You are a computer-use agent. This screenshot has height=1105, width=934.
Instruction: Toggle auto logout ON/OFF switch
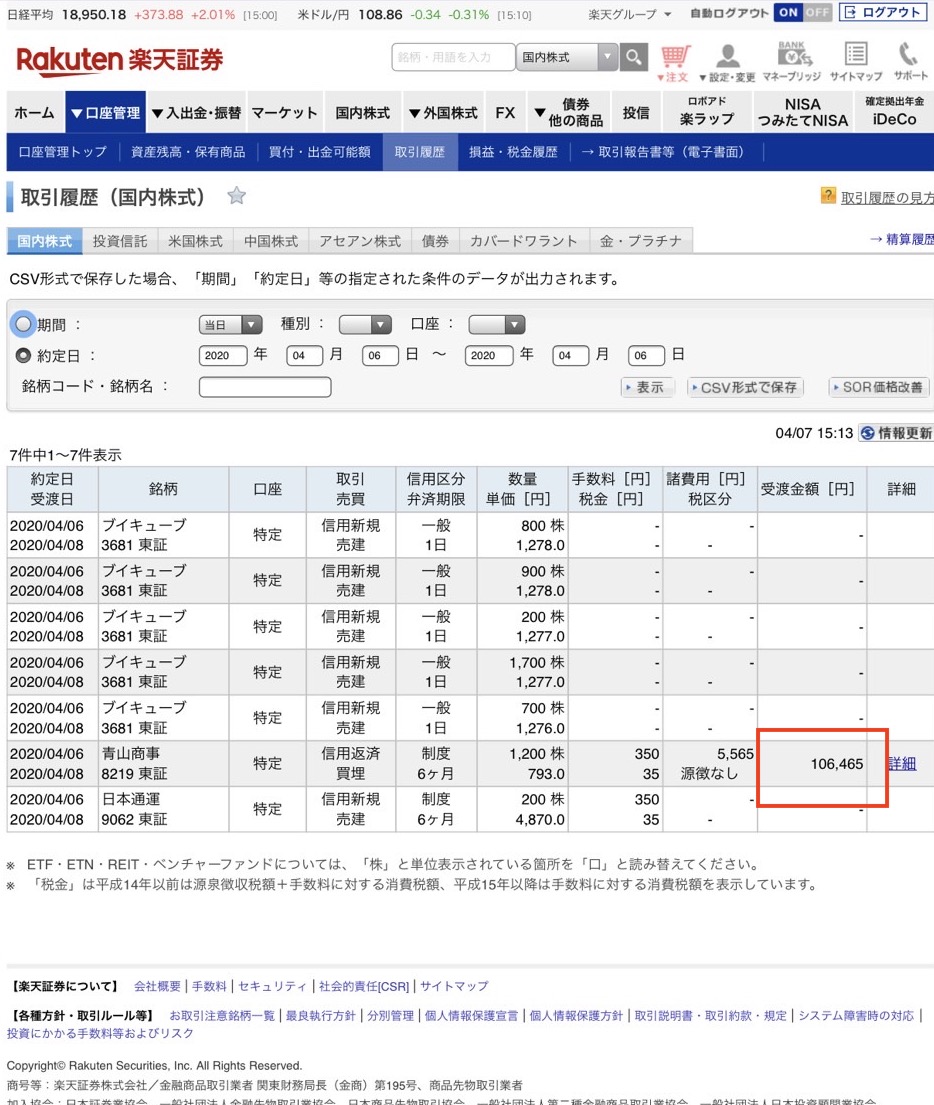(x=803, y=13)
